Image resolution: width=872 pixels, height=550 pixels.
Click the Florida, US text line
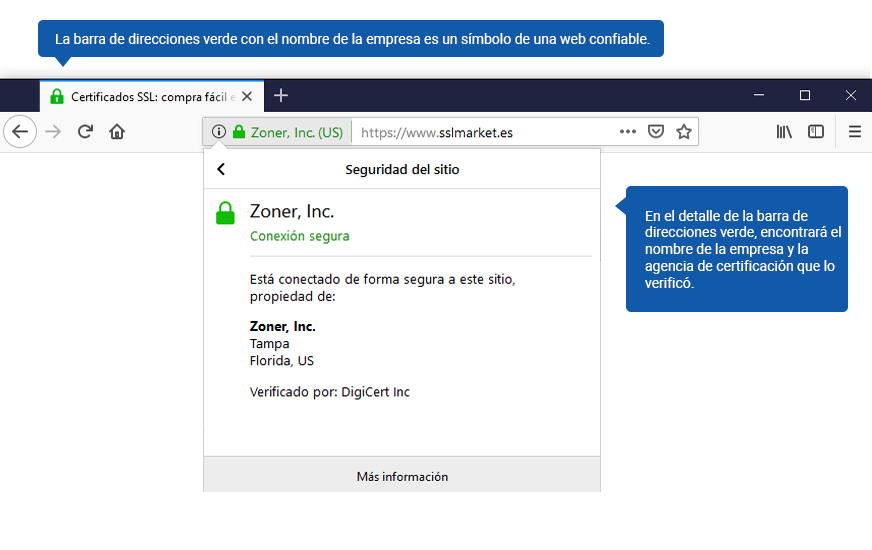point(281,361)
